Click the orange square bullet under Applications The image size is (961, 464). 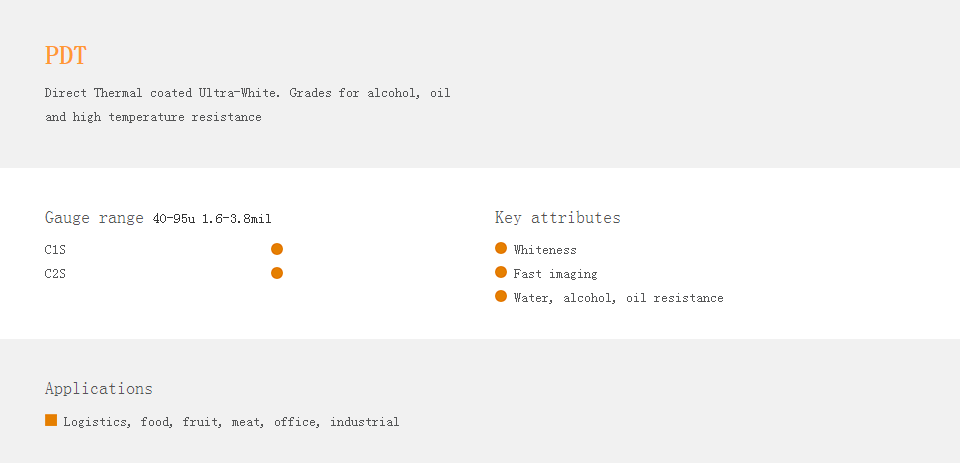point(51,420)
